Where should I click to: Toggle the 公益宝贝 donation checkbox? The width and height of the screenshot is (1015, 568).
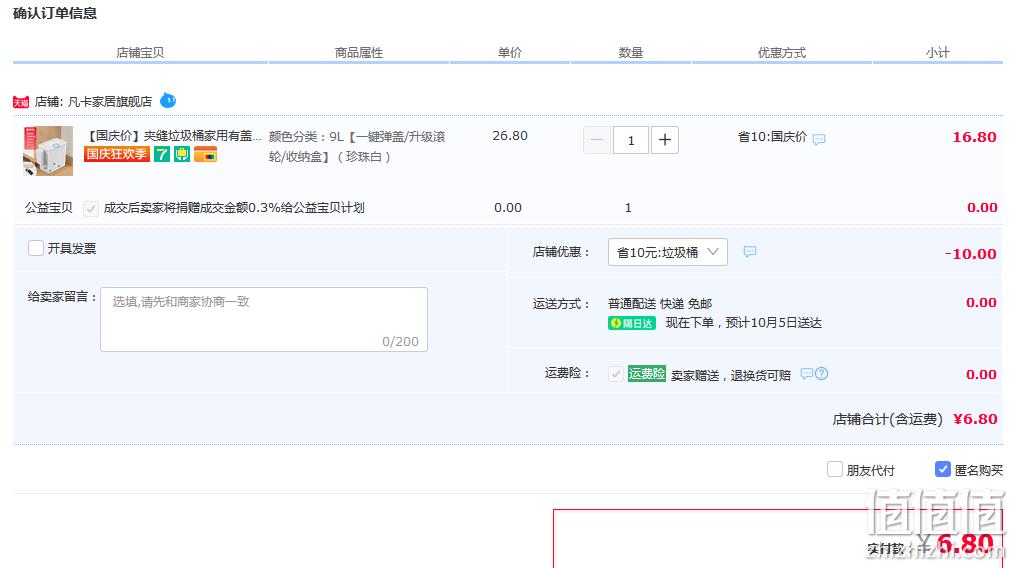tap(91, 209)
